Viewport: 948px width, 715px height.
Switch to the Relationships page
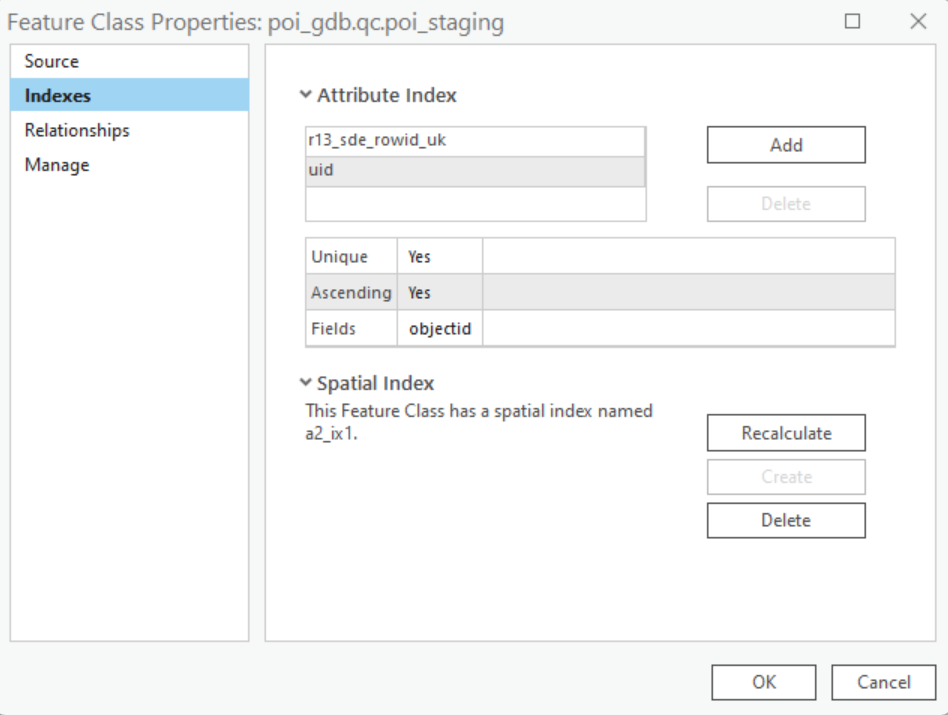pos(77,130)
